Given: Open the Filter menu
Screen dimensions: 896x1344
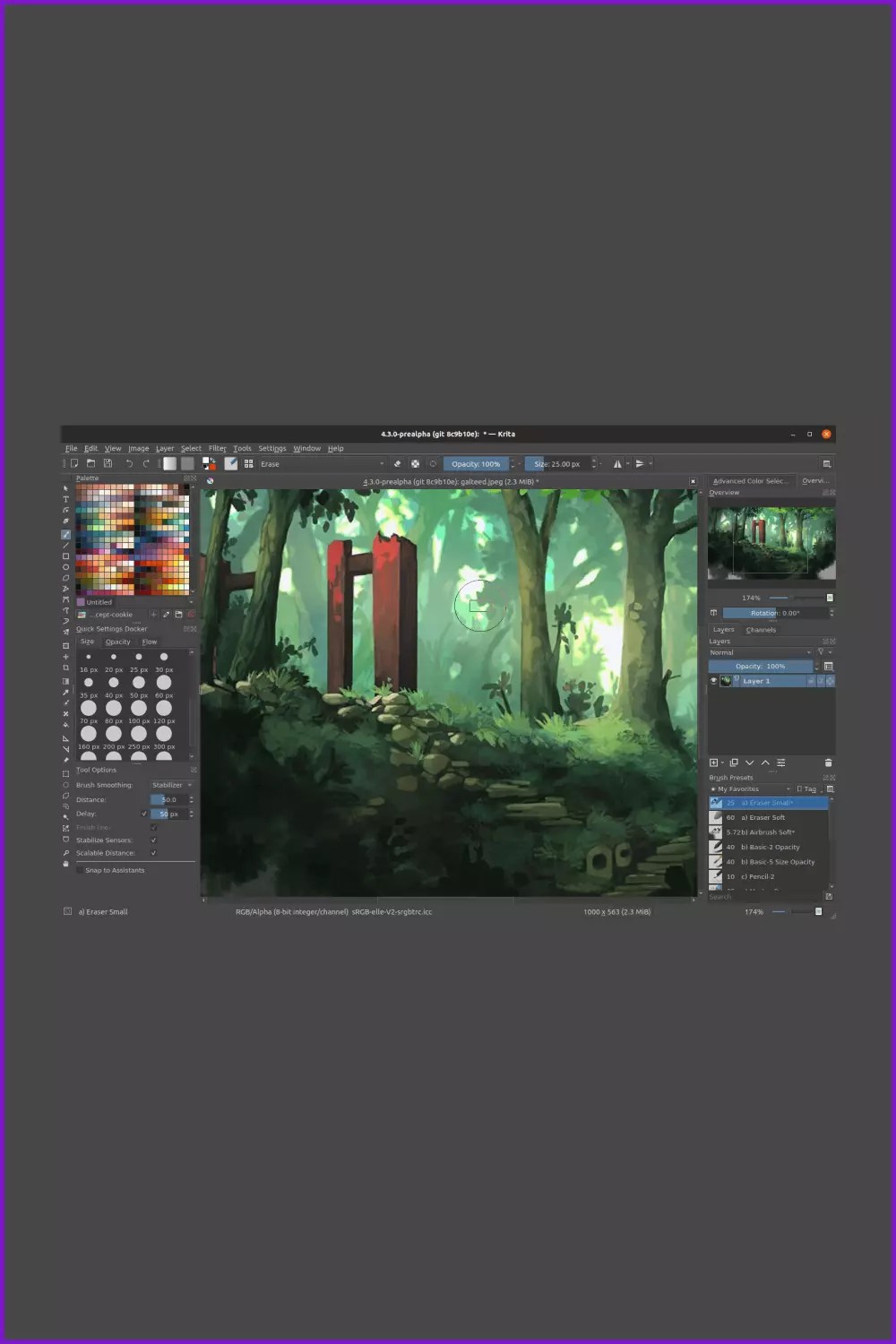Looking at the screenshot, I should tap(217, 448).
